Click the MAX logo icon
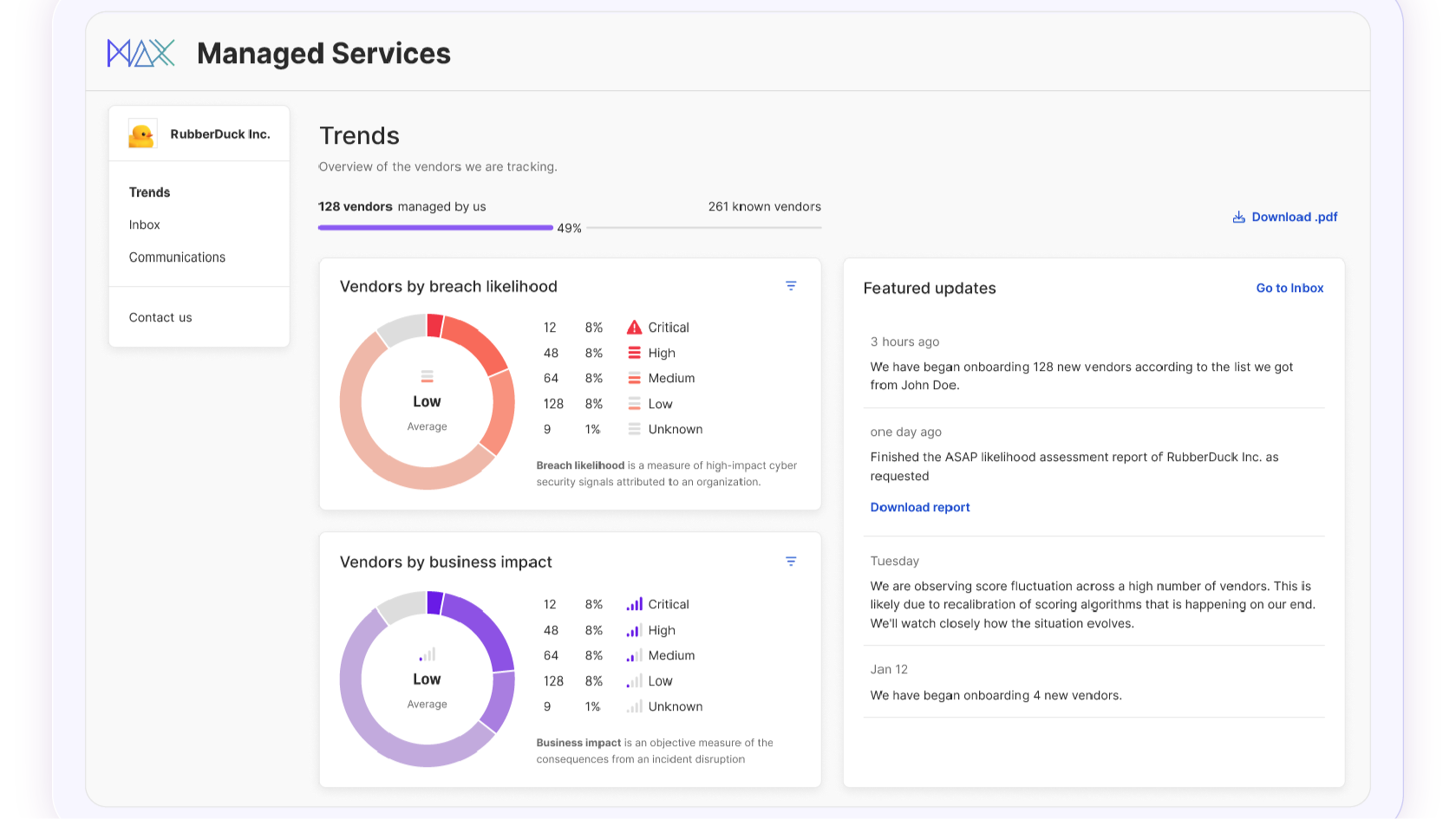Screen dimensions: 1456x819 (140, 53)
